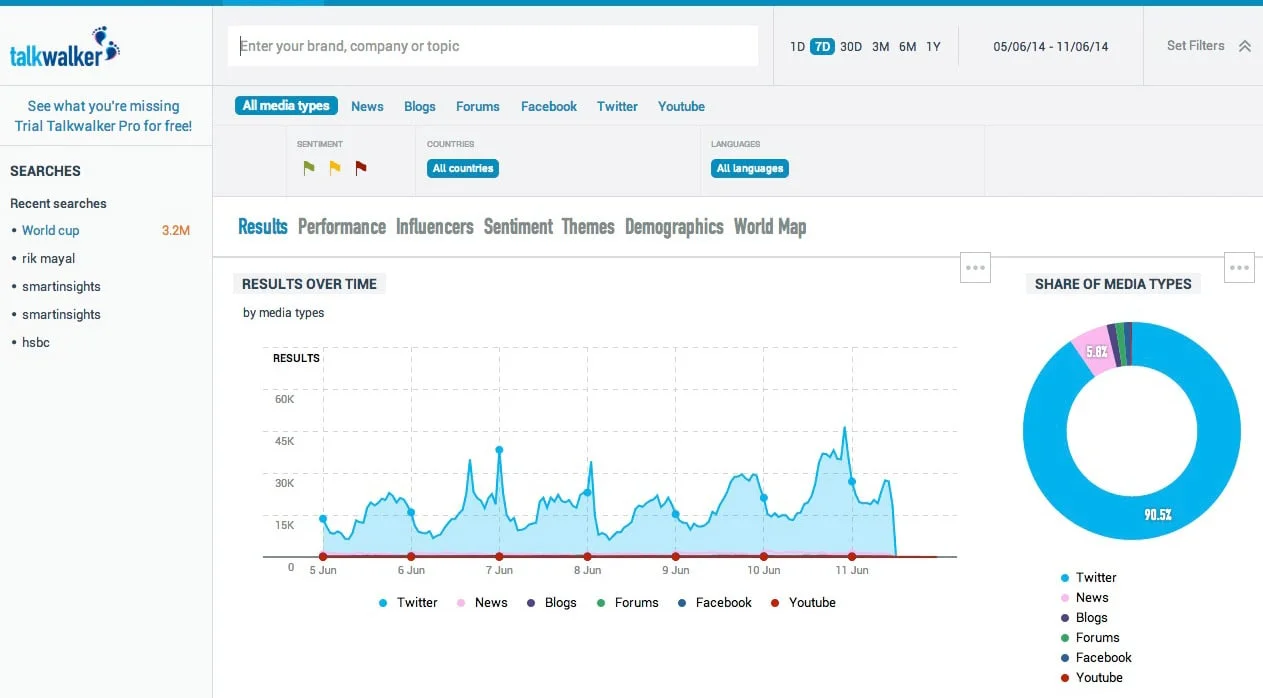The height and width of the screenshot is (698, 1263).
Task: Collapse filters with the chevron icon
Action: 1245,46
